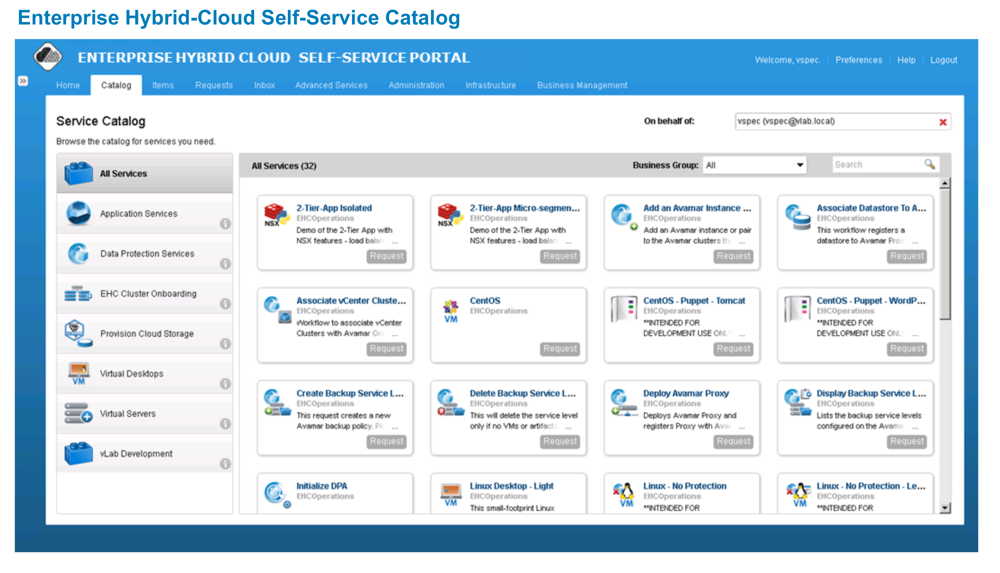Click the Logout link
Screen dimensions: 1000x573
click(943, 59)
